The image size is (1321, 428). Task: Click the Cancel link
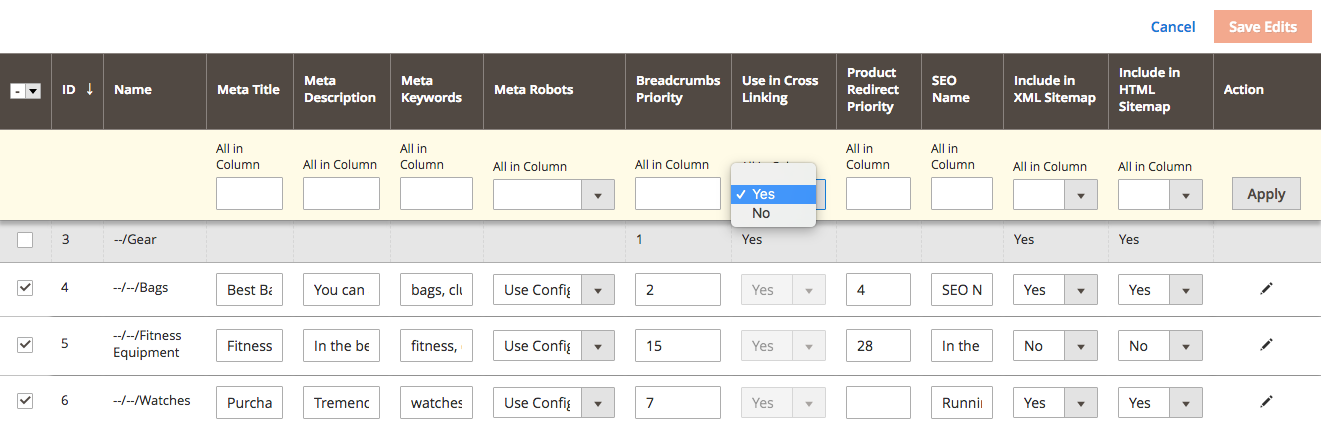(x=1173, y=27)
